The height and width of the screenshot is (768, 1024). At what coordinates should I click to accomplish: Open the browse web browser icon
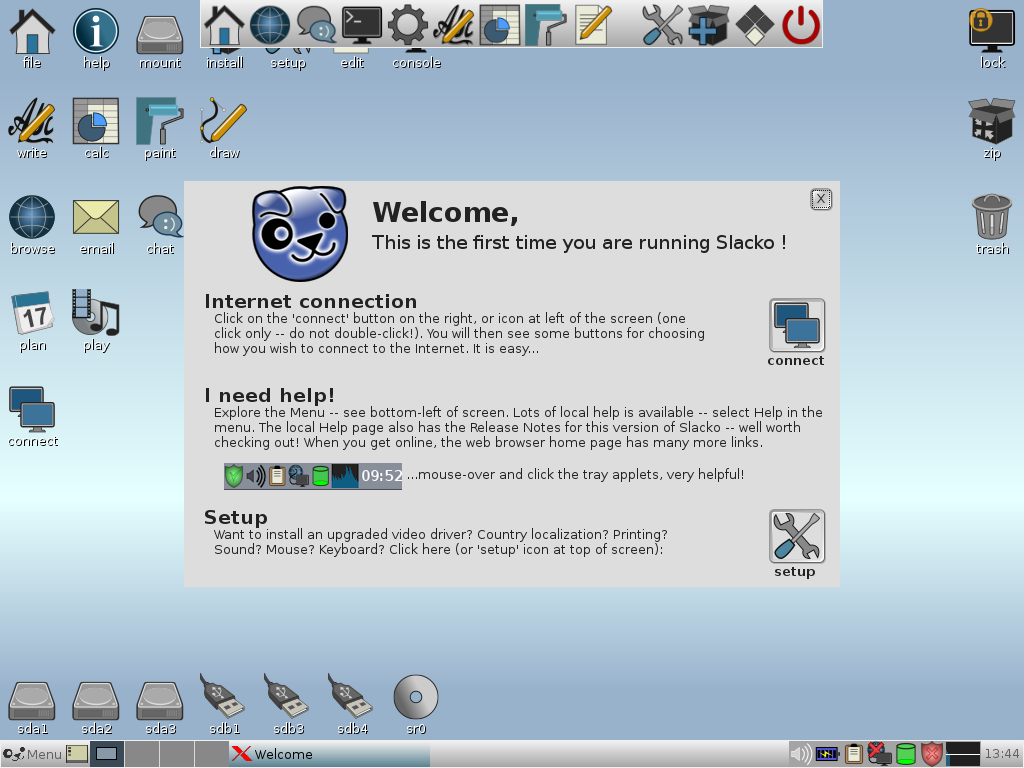point(32,225)
